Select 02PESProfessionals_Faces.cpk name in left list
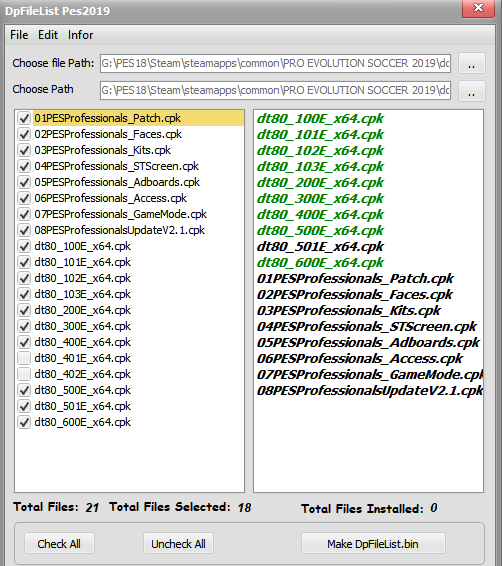The image size is (502, 566). (x=108, y=134)
